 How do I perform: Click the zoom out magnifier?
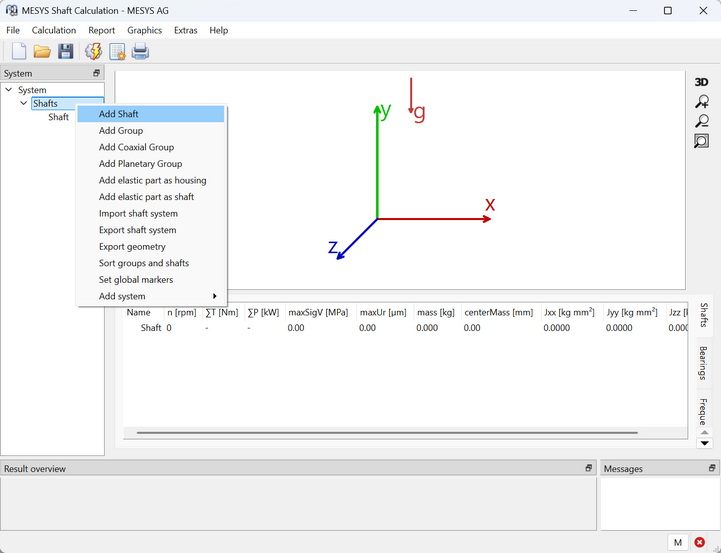click(x=702, y=121)
